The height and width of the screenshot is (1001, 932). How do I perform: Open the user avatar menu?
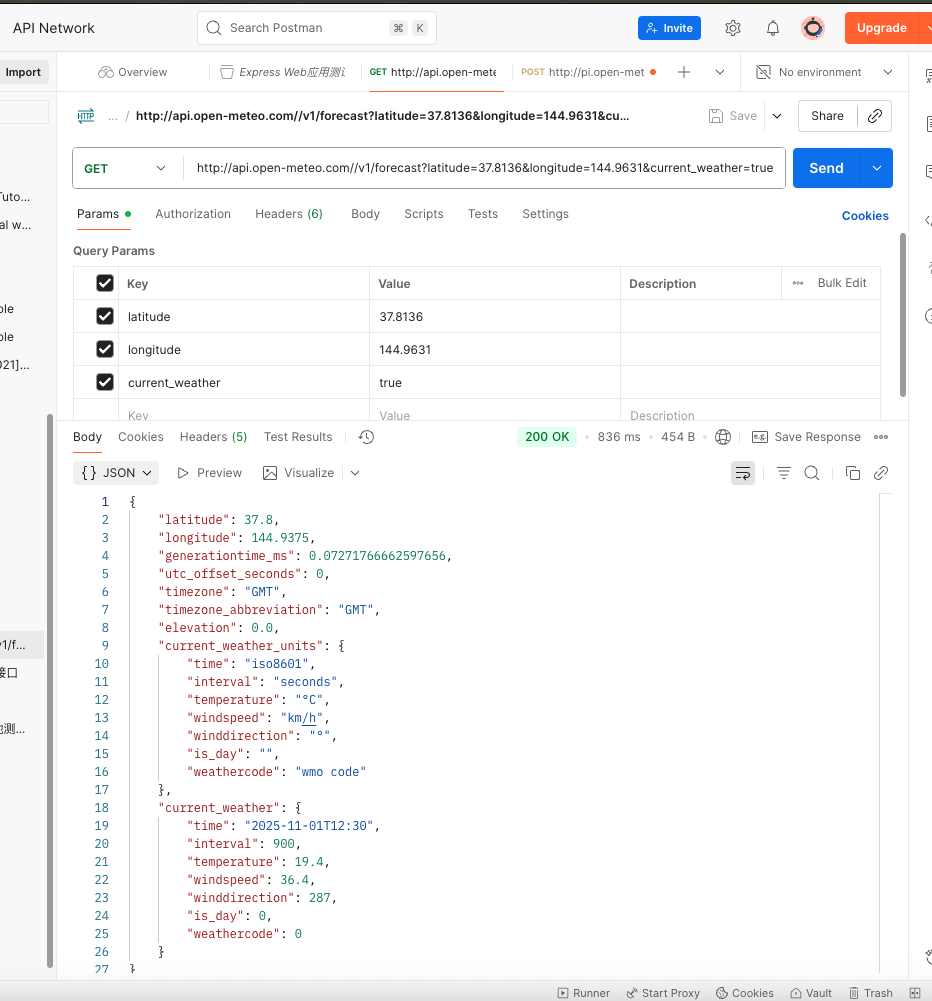point(813,28)
